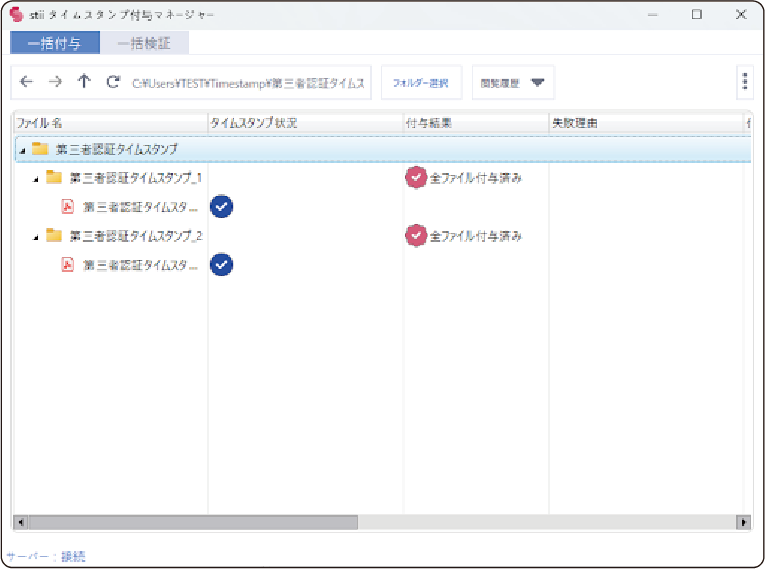This screenshot has height=569, width=765.
Task: Click the horizontal scrollbar right arrow
Action: [743, 522]
